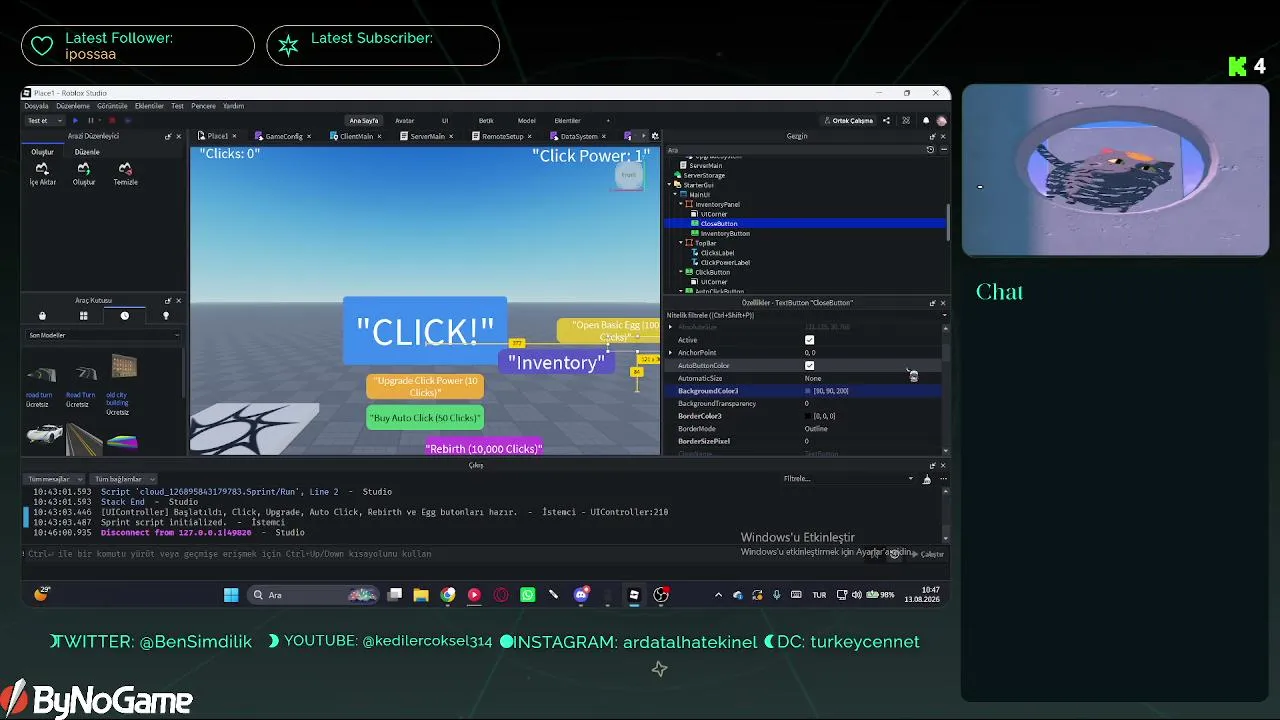Click the BorderColor3 black color swatch
This screenshot has width=1280, height=720.
(808, 416)
